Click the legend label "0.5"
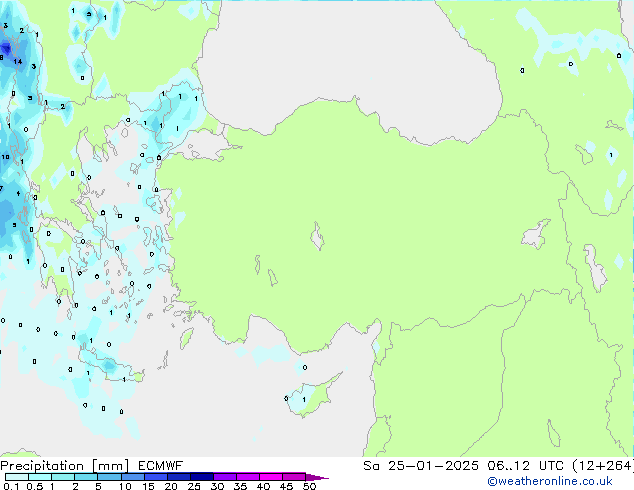634x490 pixels. pos(35,486)
